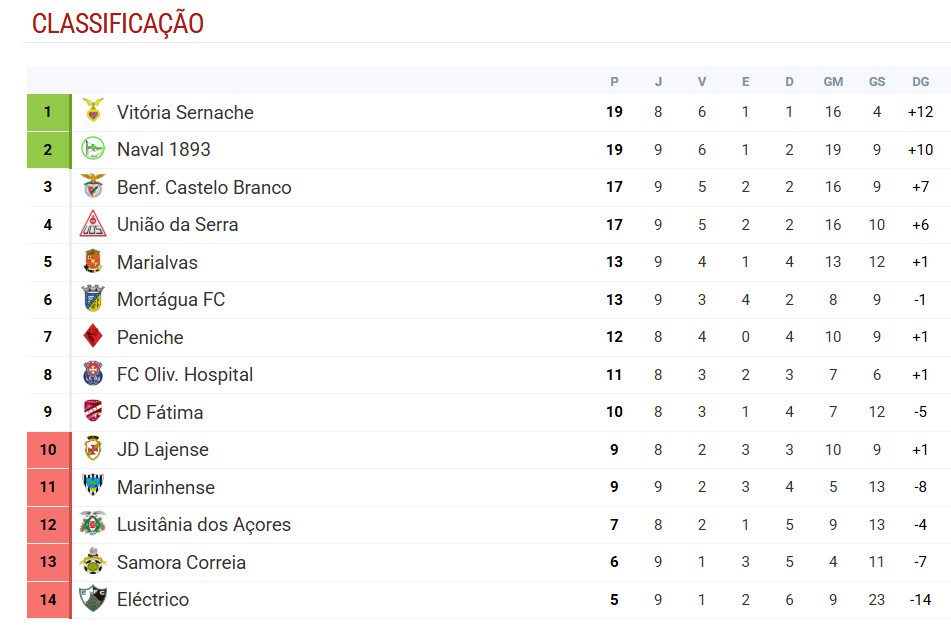Click the GM goals scored column header
951x627 pixels.
[x=833, y=82]
